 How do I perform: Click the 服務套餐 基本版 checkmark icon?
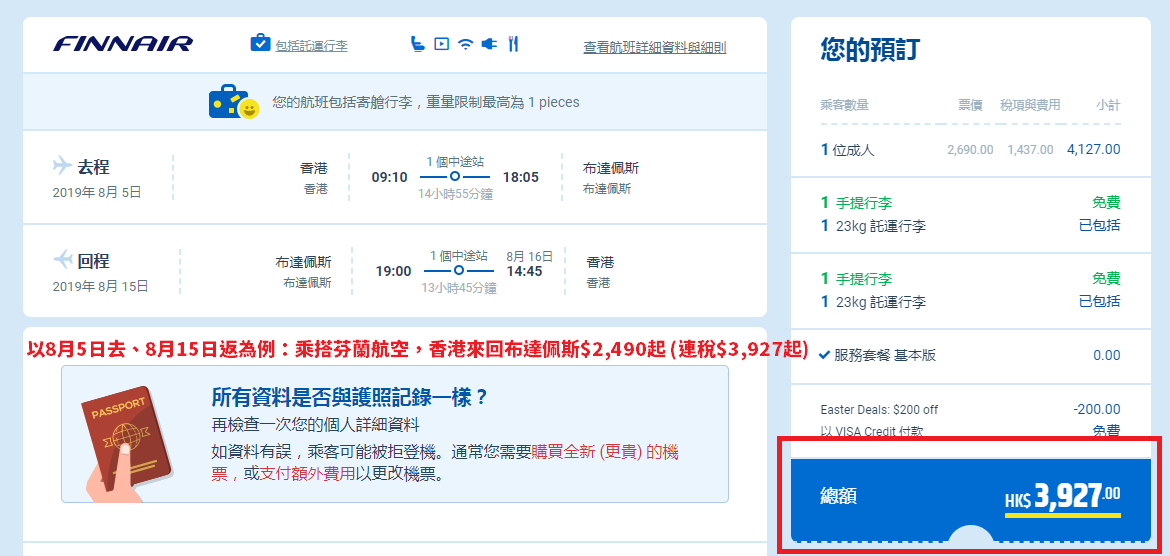[825, 355]
